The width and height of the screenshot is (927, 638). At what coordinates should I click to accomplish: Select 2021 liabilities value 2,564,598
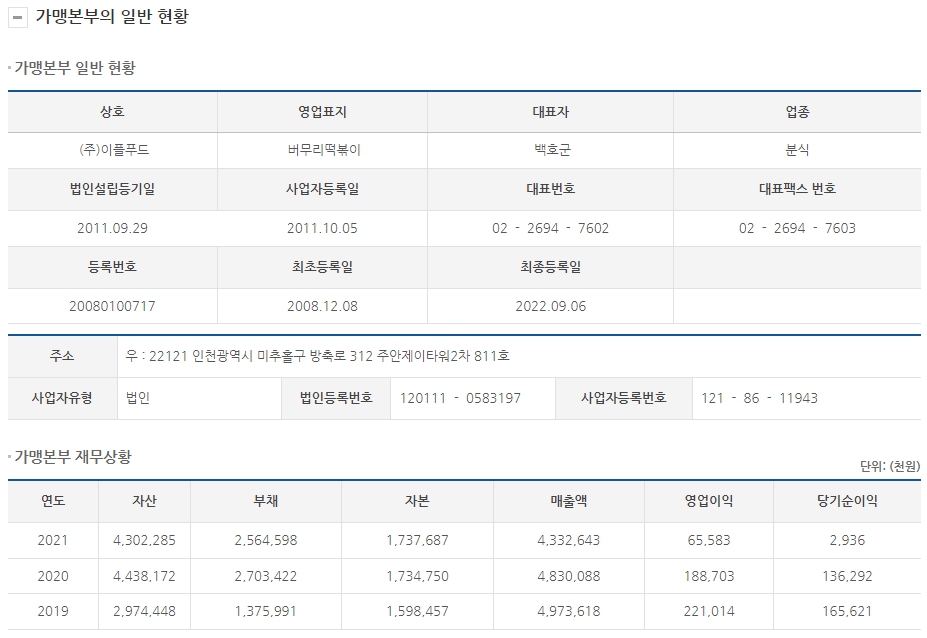click(x=265, y=540)
